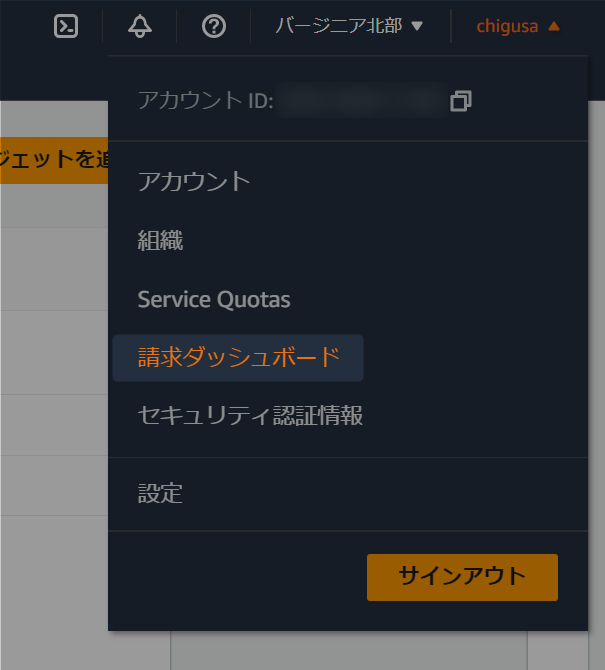Click the orange up arrow beside chigusa
This screenshot has height=670, width=605.
pos(554,26)
